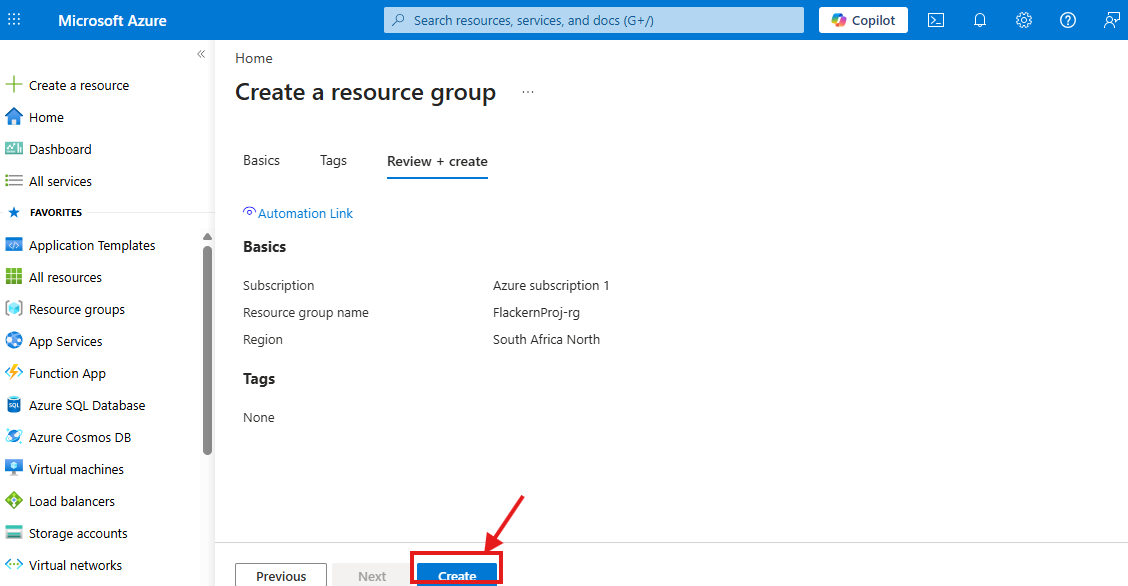Image resolution: width=1128 pixels, height=586 pixels.
Task: Click the Automation Link eye icon
Action: click(249, 211)
